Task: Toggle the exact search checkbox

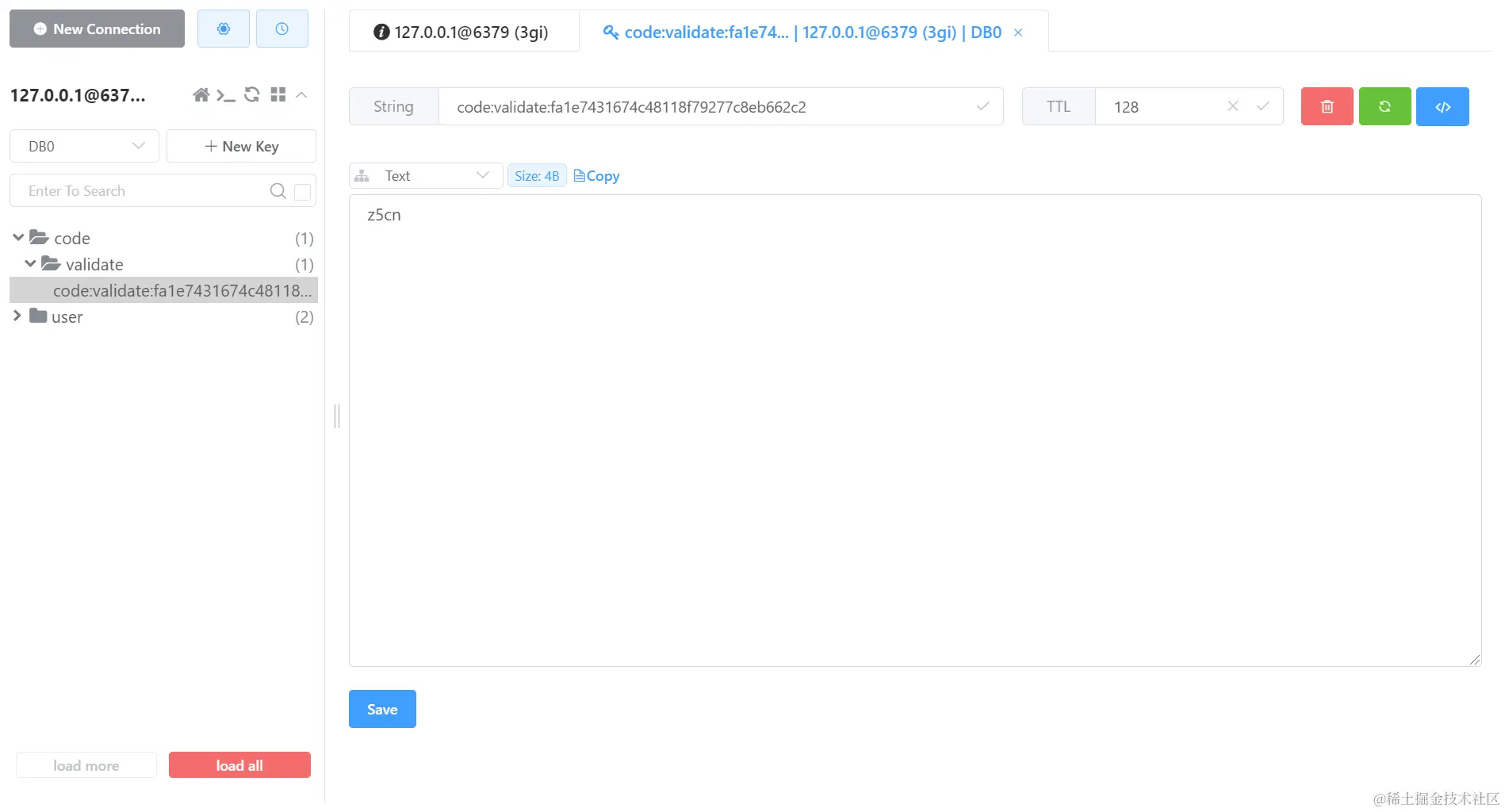Action: (302, 191)
